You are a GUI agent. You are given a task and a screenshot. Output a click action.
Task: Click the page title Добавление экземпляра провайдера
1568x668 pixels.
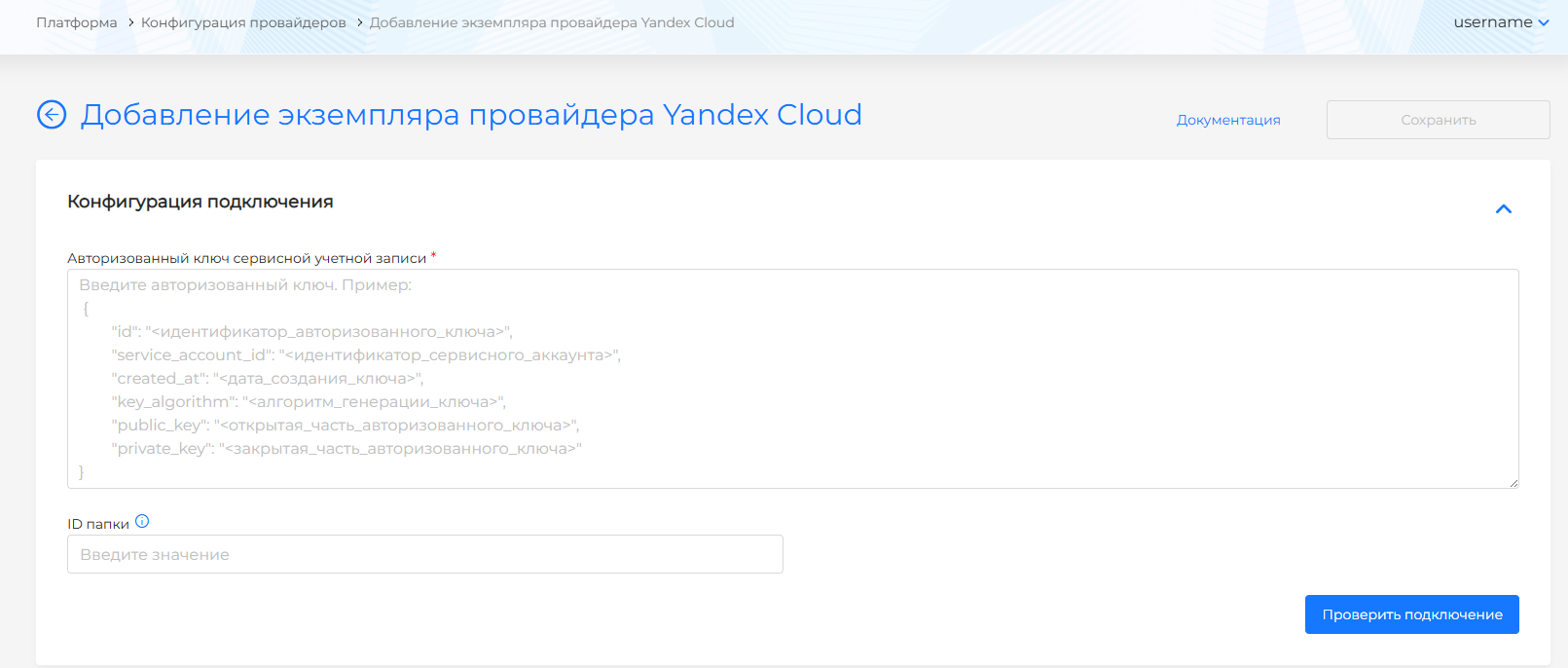click(x=471, y=115)
